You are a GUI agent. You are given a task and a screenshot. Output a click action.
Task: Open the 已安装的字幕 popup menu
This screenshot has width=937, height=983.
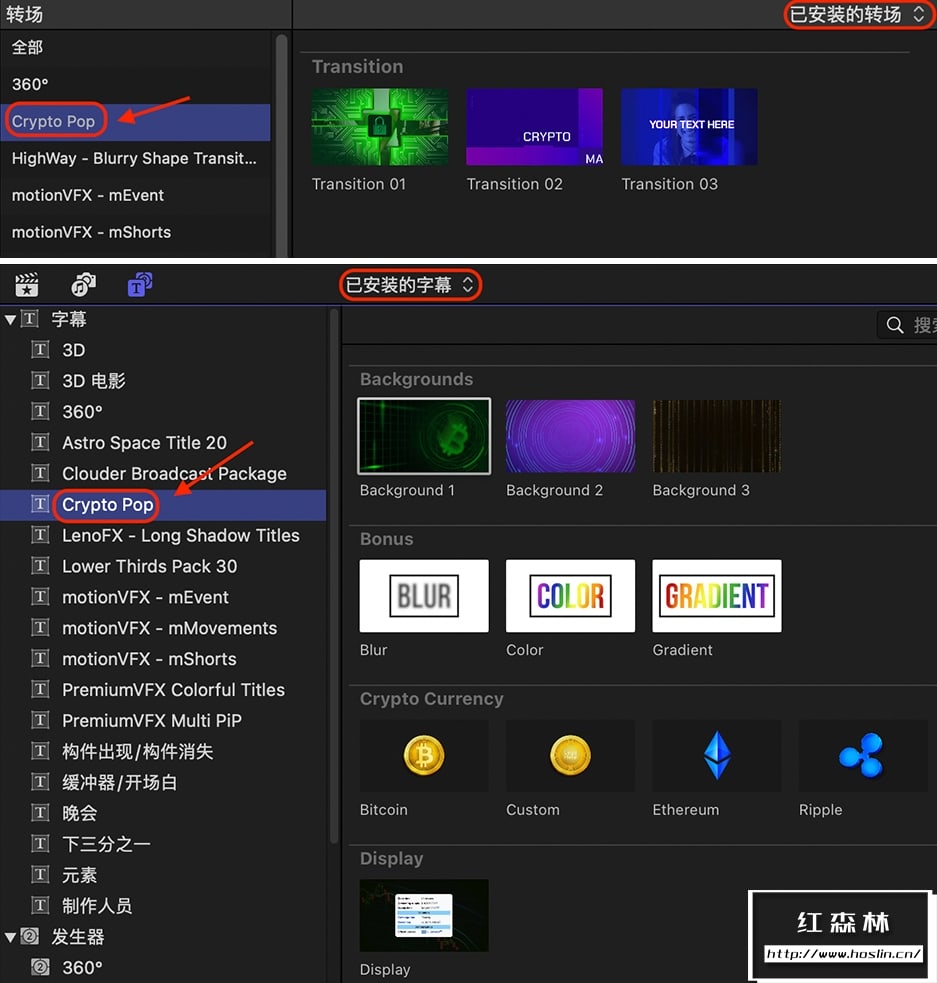410,285
